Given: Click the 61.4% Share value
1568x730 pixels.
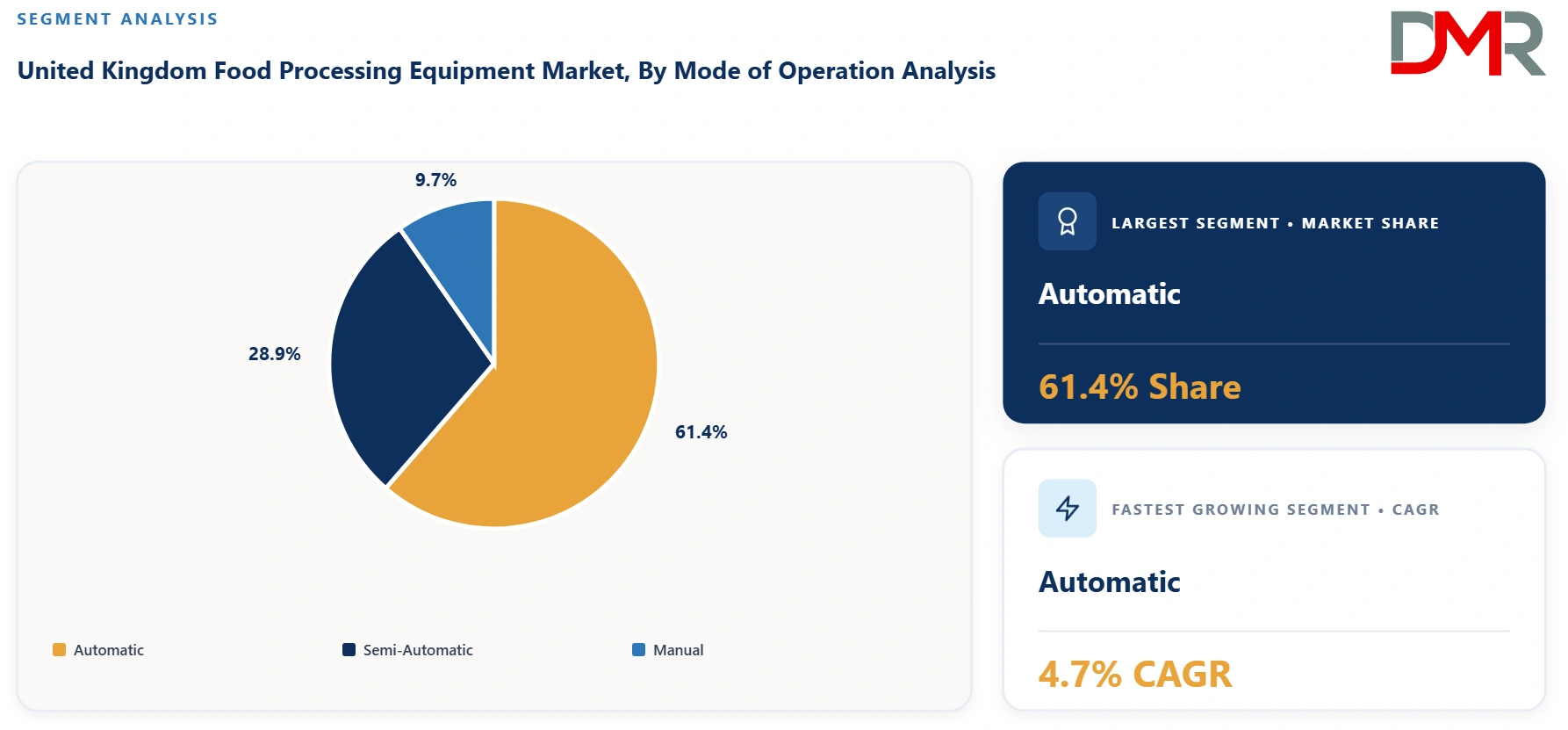Looking at the screenshot, I should tap(1140, 387).
